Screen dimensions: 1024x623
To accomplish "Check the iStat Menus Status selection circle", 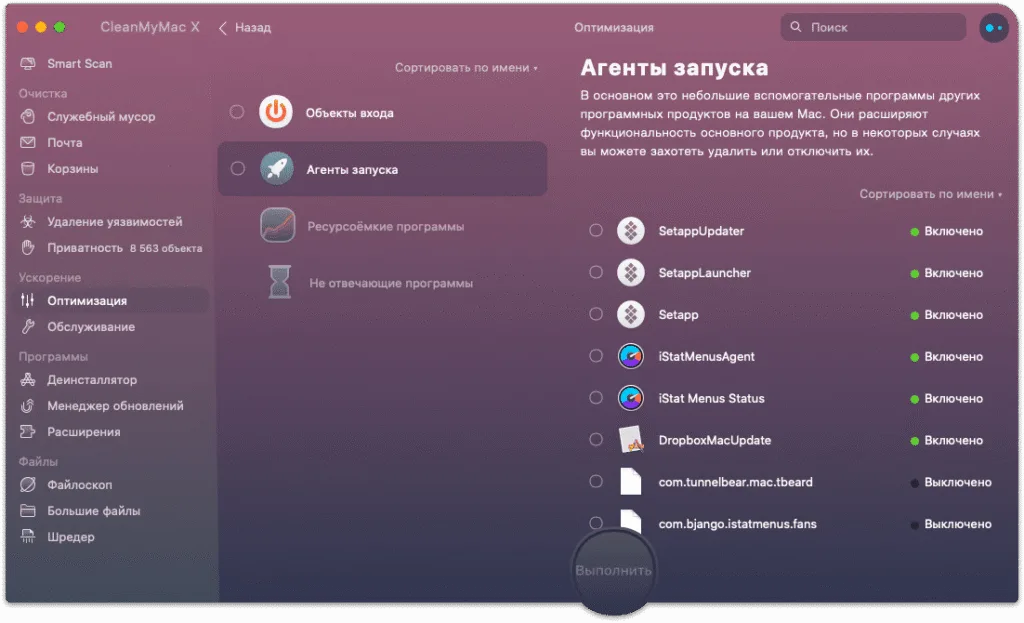I will click(596, 397).
